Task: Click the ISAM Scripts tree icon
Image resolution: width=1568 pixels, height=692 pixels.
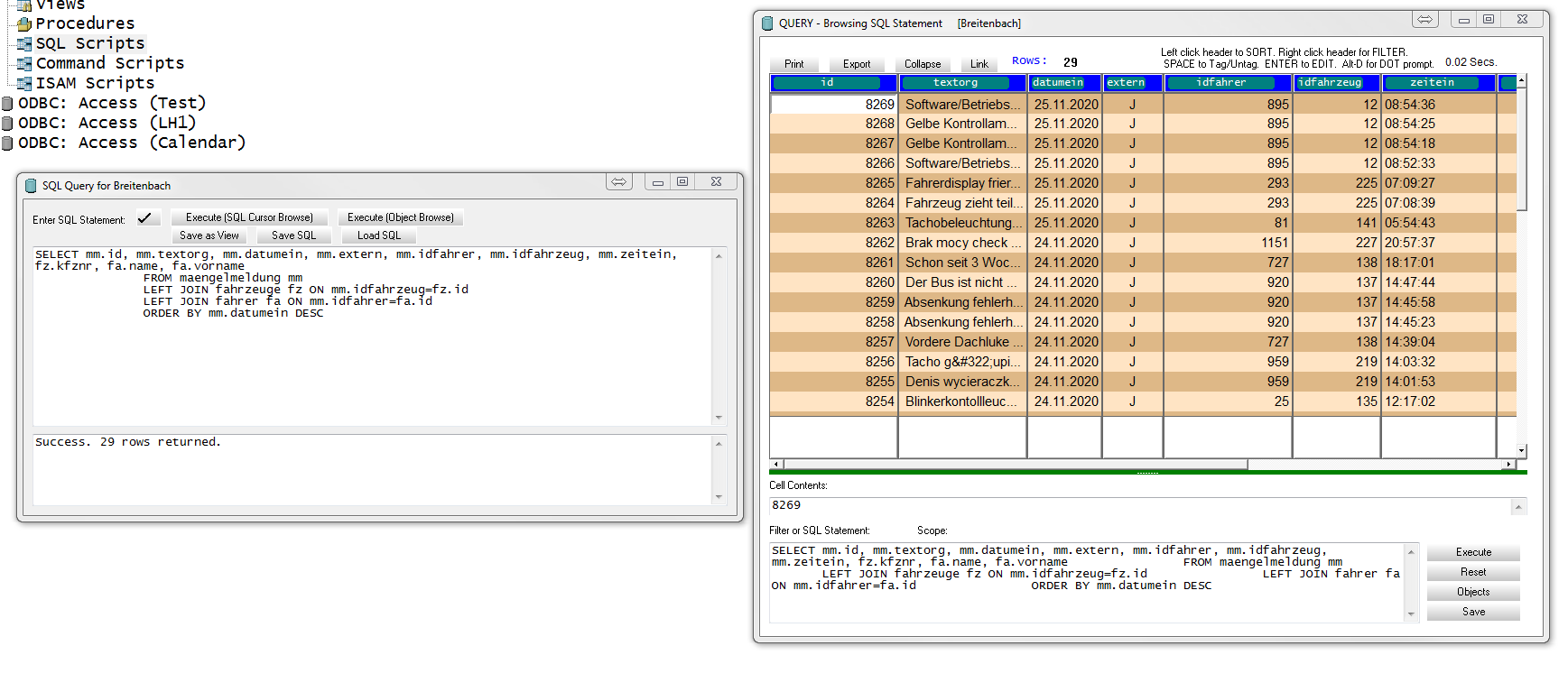Action: (24, 83)
